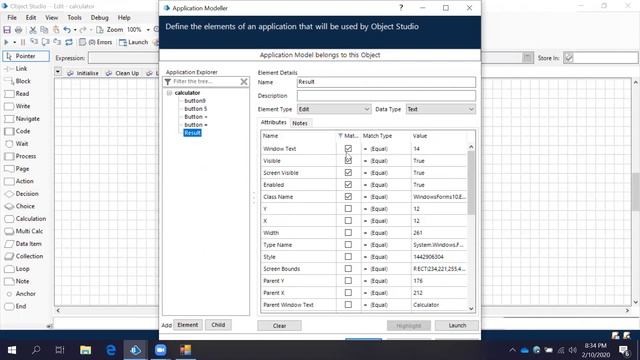Show the (0) Errors validation list
The width and height of the screenshot is (640, 360).
coord(96,42)
